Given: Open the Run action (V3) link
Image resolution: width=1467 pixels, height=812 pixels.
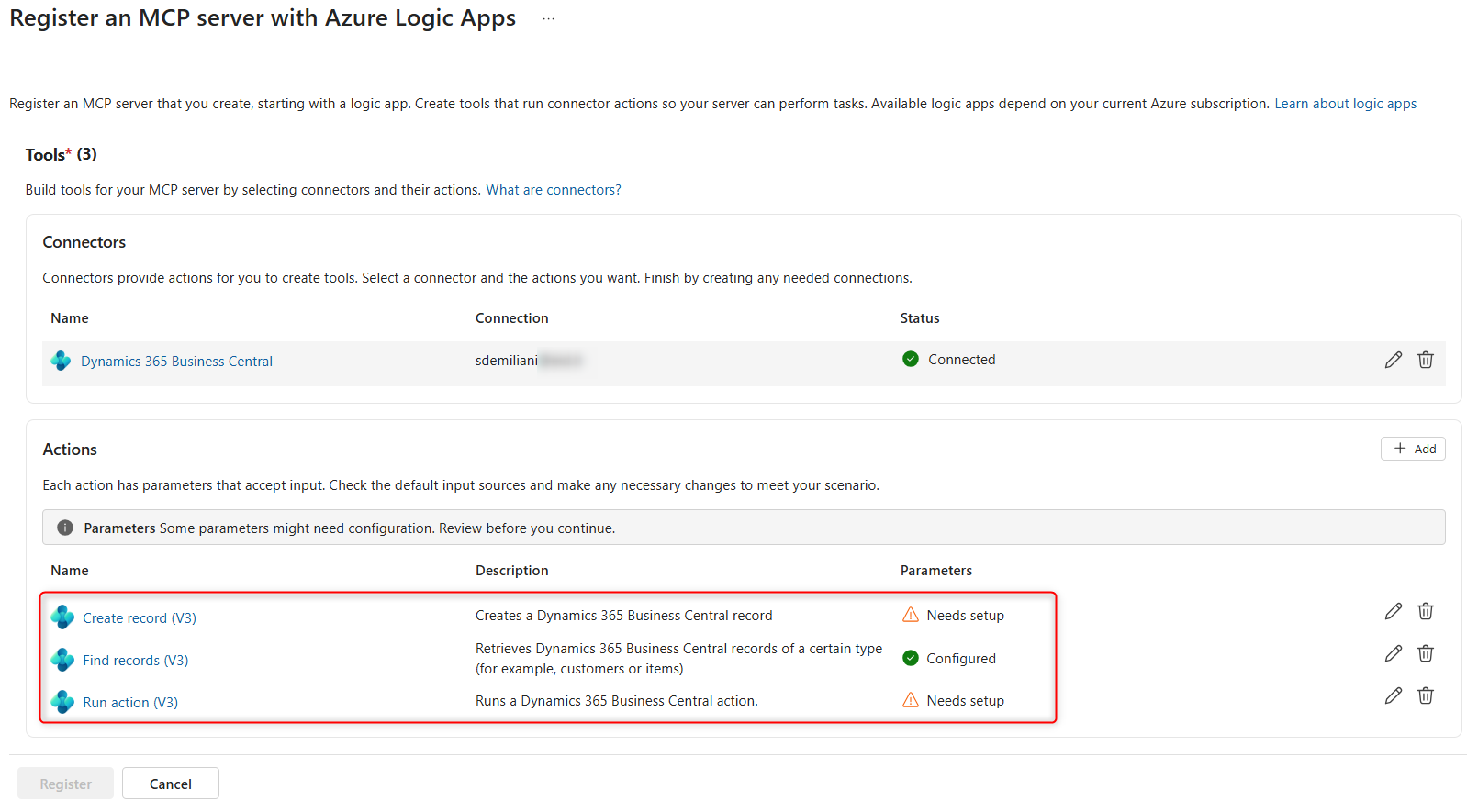Looking at the screenshot, I should 130,703.
